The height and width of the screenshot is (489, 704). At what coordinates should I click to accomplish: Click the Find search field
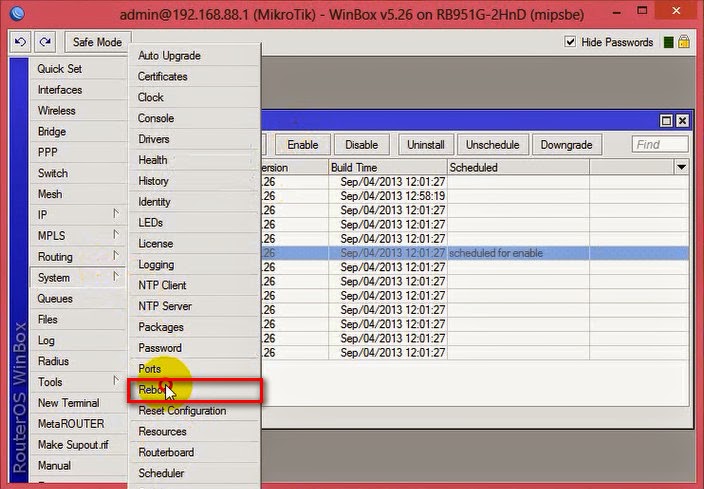(x=660, y=145)
